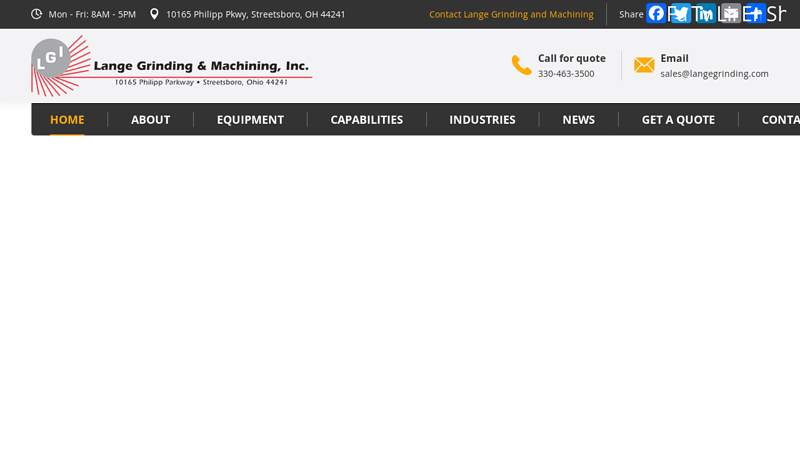This screenshot has height=450, width=800.
Task: Click the top bar 10165 Philipp Pkwy address
Action: click(x=256, y=14)
